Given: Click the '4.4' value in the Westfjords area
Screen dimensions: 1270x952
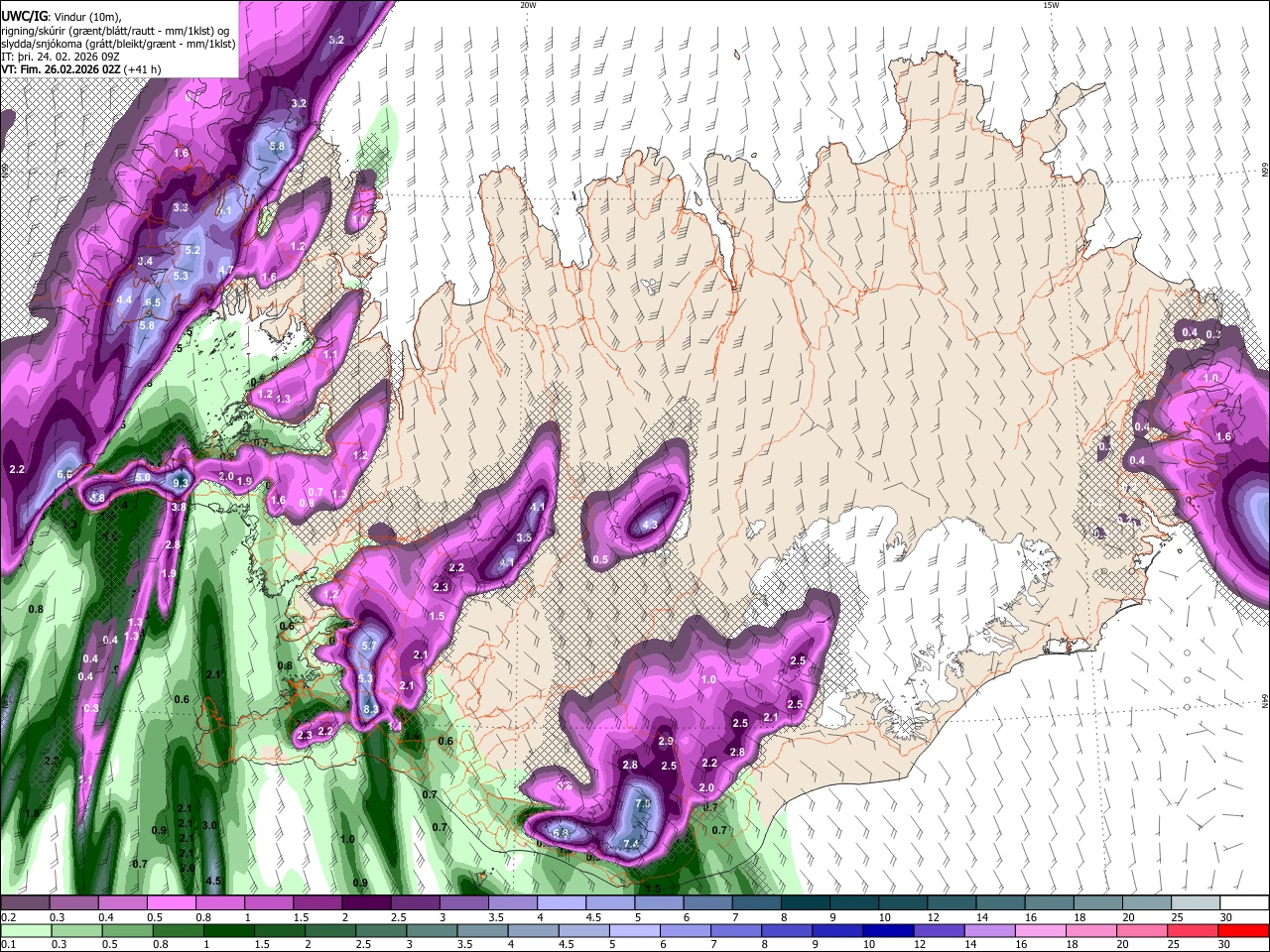Looking at the screenshot, I should click(x=124, y=299).
